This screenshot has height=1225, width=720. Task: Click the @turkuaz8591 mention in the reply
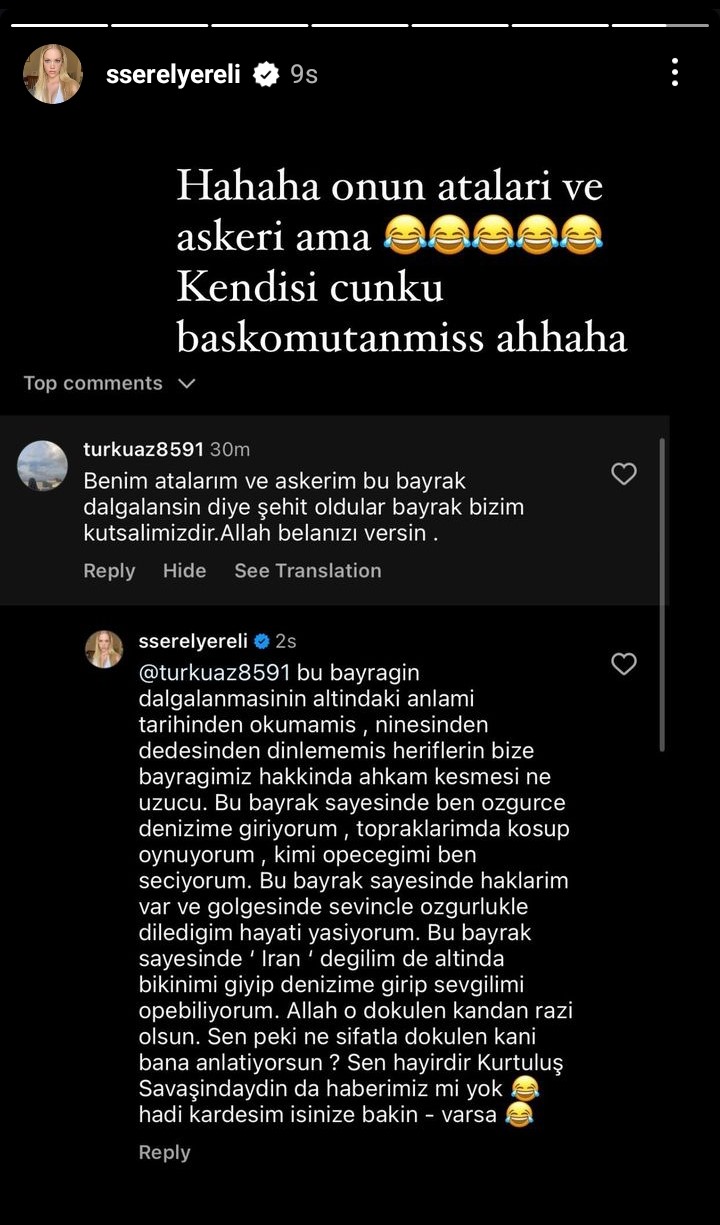pos(214,672)
